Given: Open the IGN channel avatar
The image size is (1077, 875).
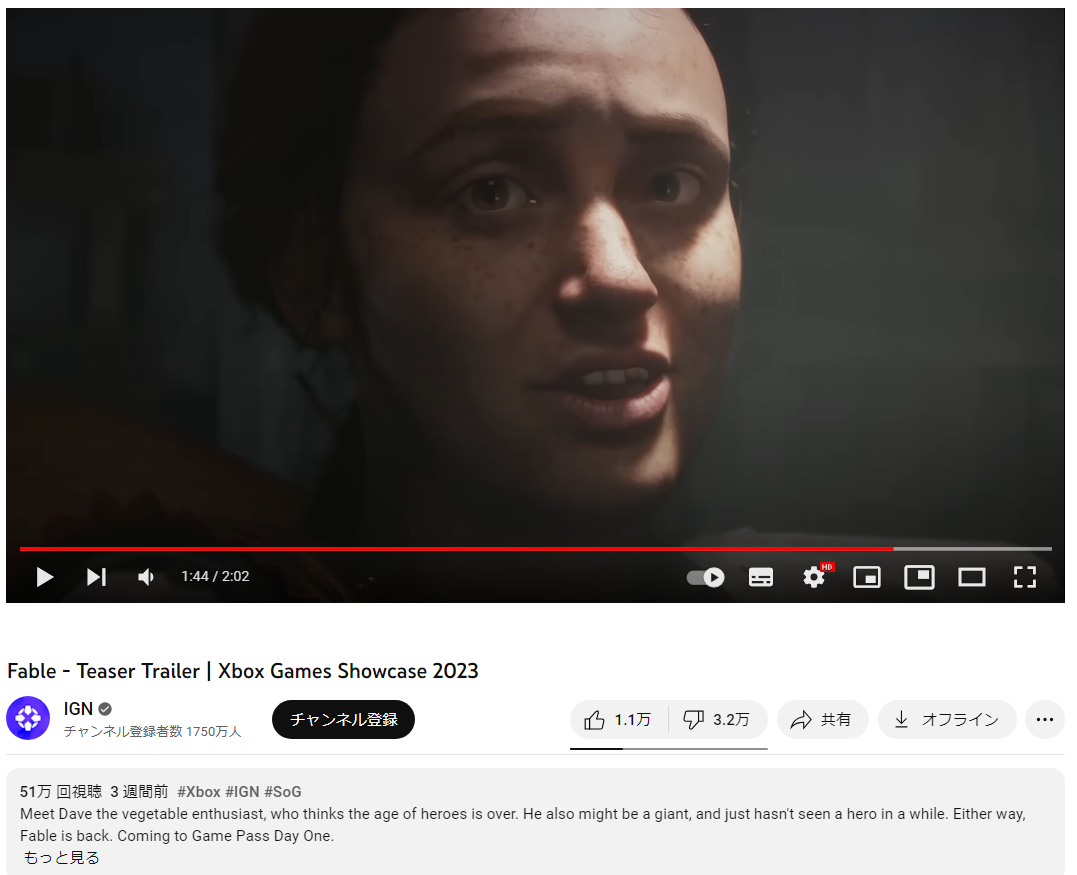Looking at the screenshot, I should coord(28,718).
